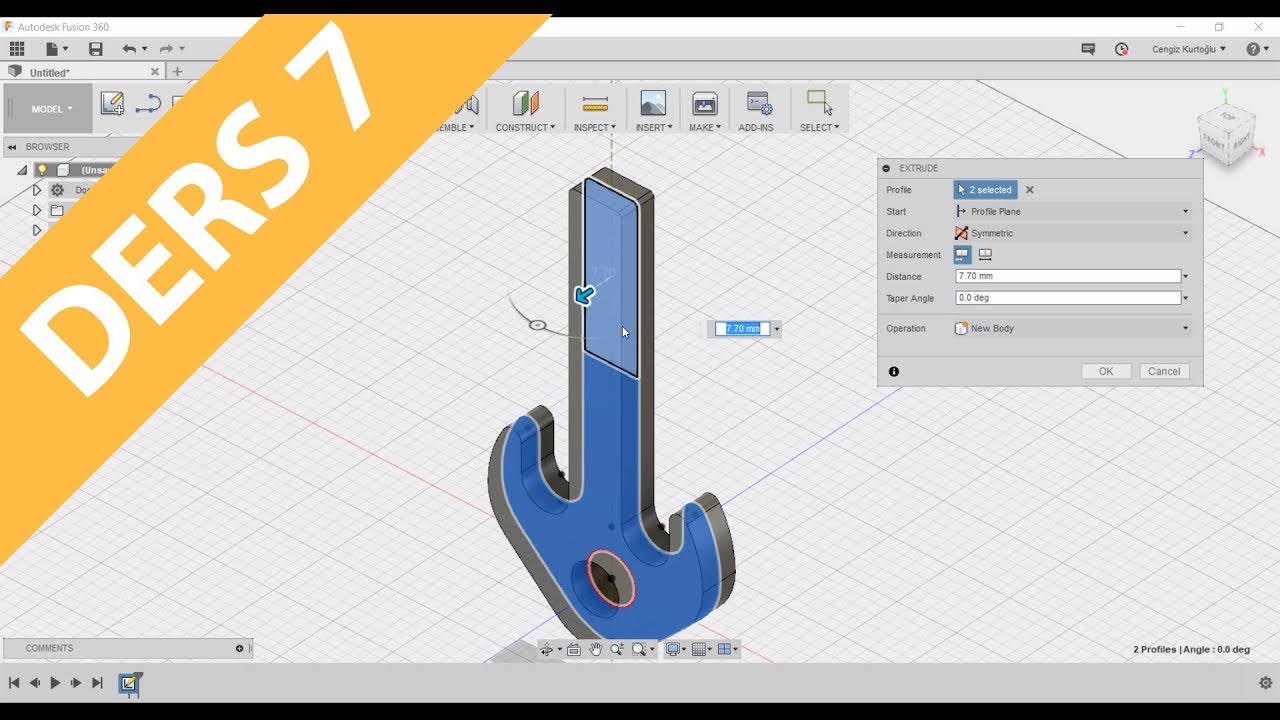Open the Viewports layout icon
Viewport: 1280px width, 720px height.
point(725,649)
